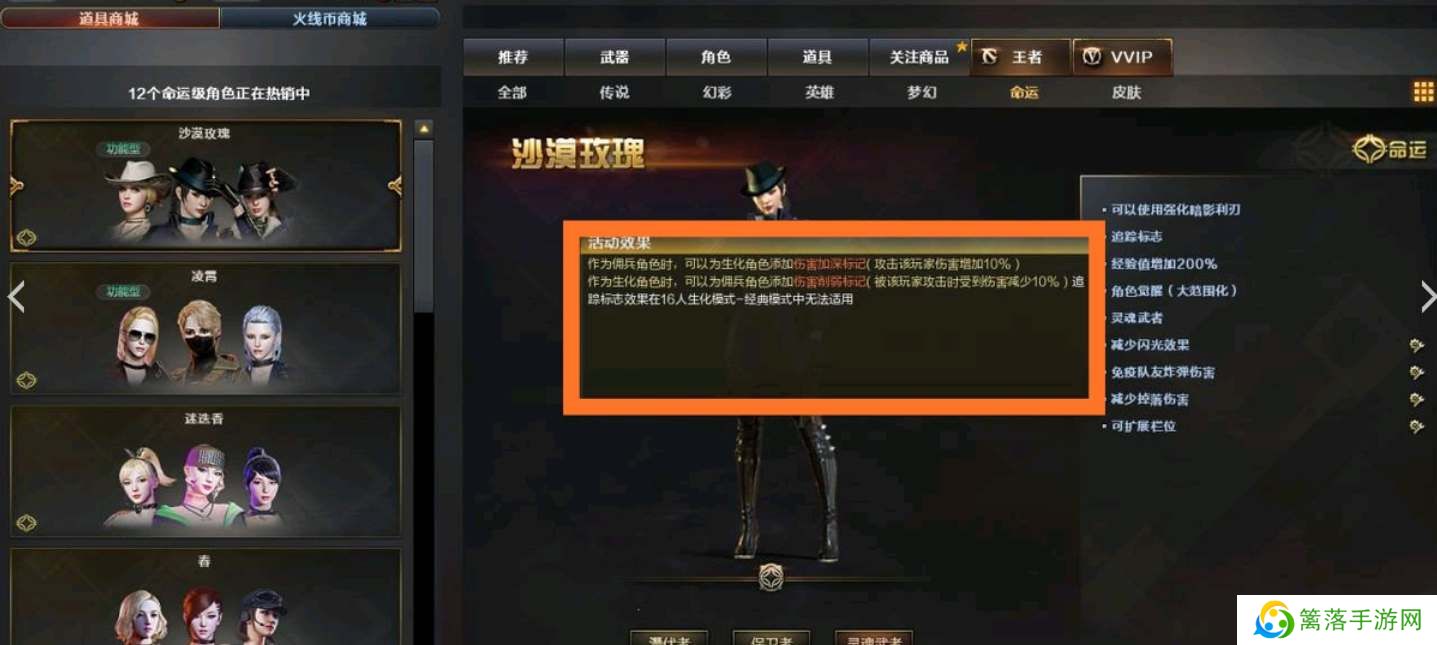This screenshot has height=645, width=1437.
Task: Select the 沙漠玫瑰 character card
Action: point(205,186)
